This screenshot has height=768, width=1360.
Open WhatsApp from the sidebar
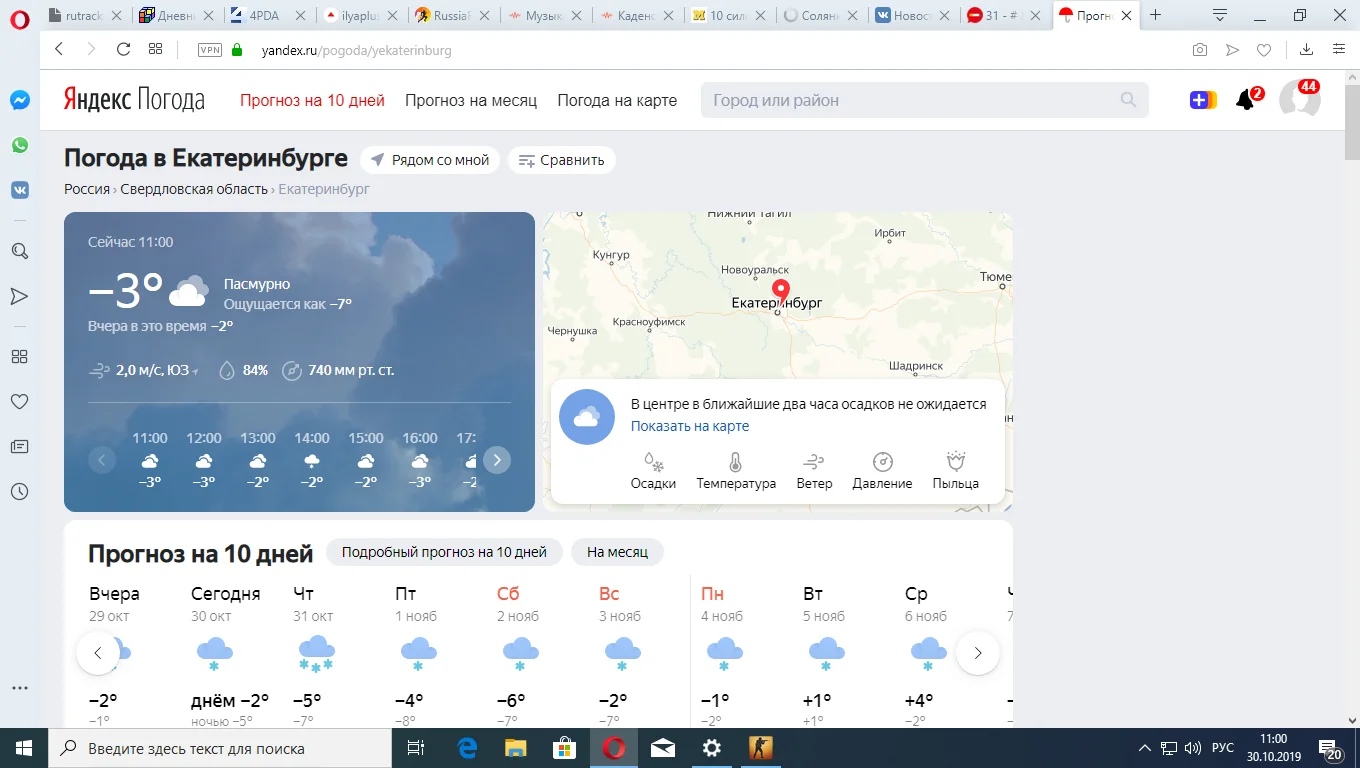(20, 145)
